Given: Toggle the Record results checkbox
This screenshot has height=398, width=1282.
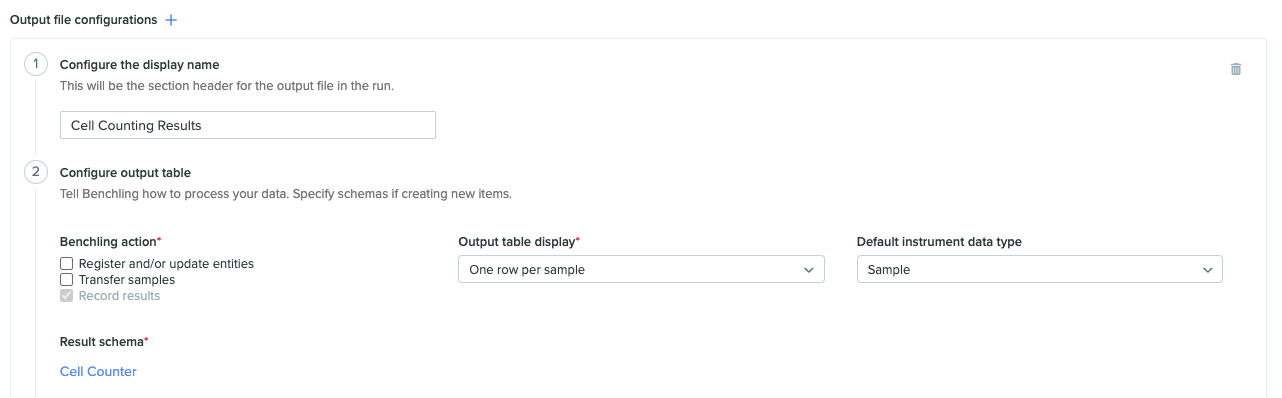Looking at the screenshot, I should [x=67, y=296].
